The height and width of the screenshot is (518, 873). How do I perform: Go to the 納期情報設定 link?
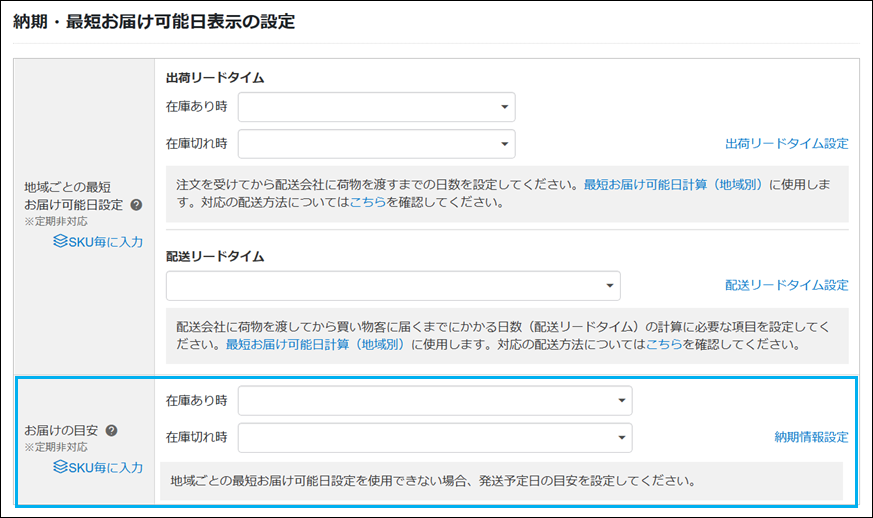811,437
